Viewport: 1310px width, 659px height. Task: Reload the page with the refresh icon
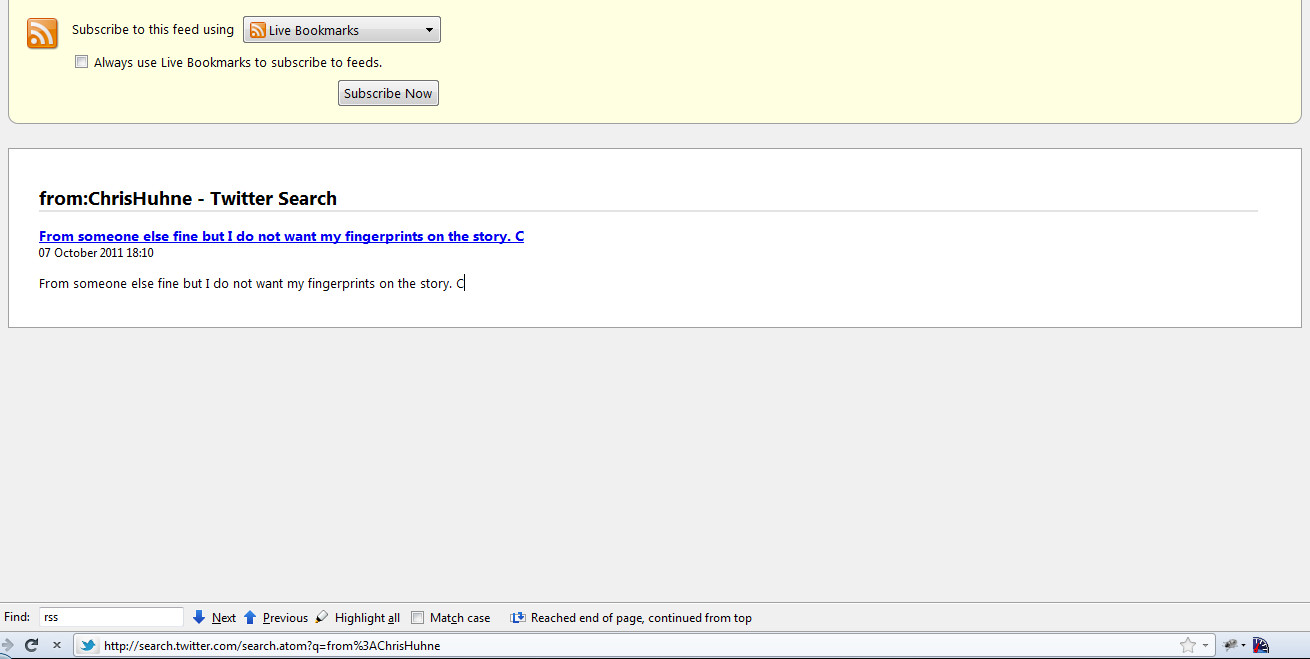click(32, 645)
